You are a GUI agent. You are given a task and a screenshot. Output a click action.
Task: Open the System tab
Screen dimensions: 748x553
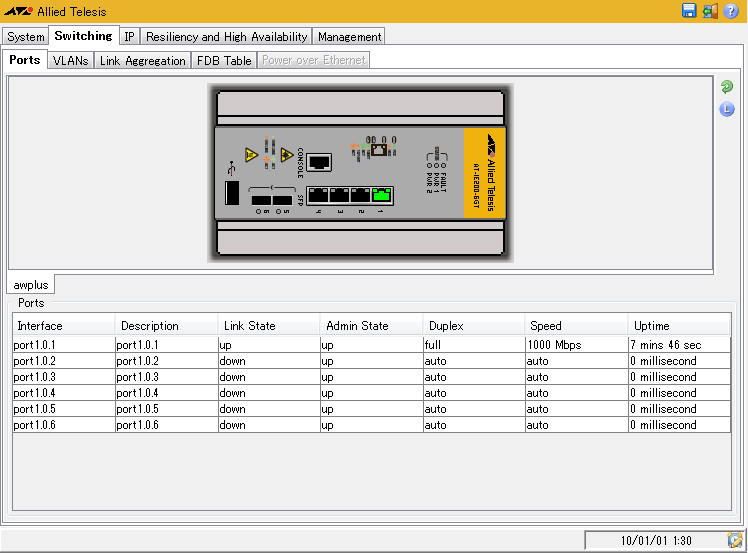26,37
